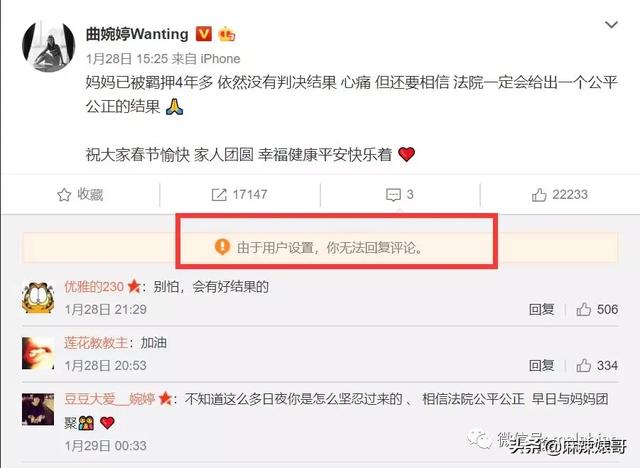Open 曲婉婷Wanting profile avatar
The width and height of the screenshot is (640, 468).
(48, 45)
